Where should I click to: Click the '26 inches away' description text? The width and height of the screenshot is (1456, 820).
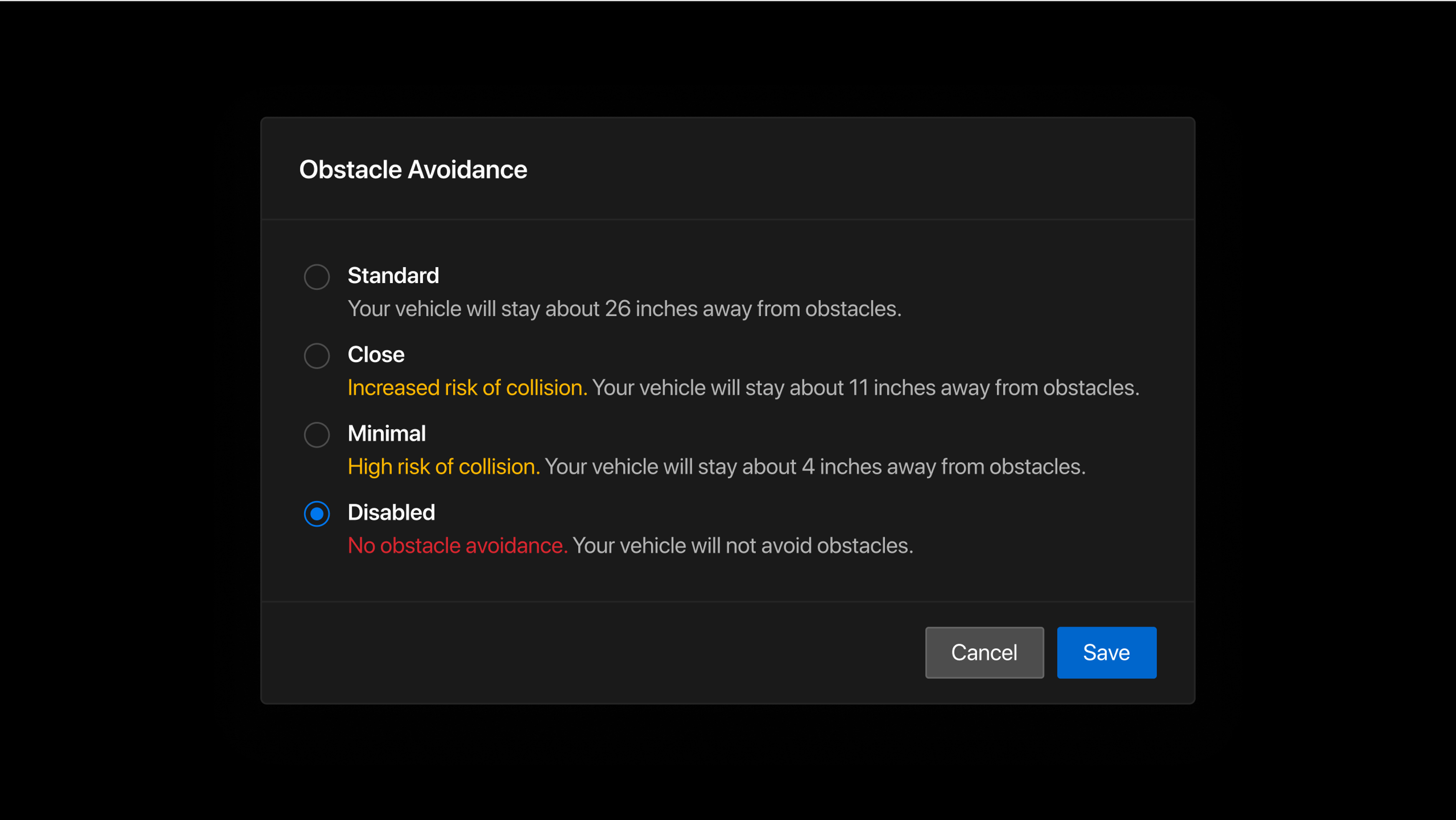pyautogui.click(x=678, y=309)
